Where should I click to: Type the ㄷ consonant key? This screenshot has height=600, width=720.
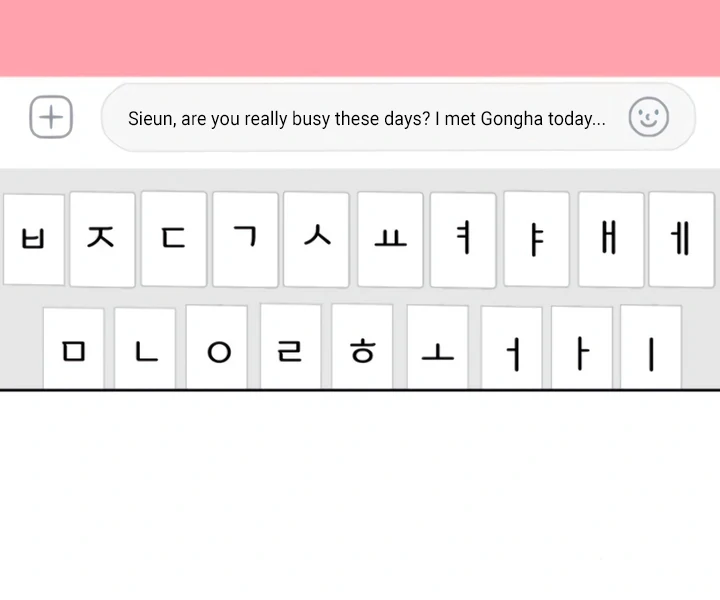174,240
